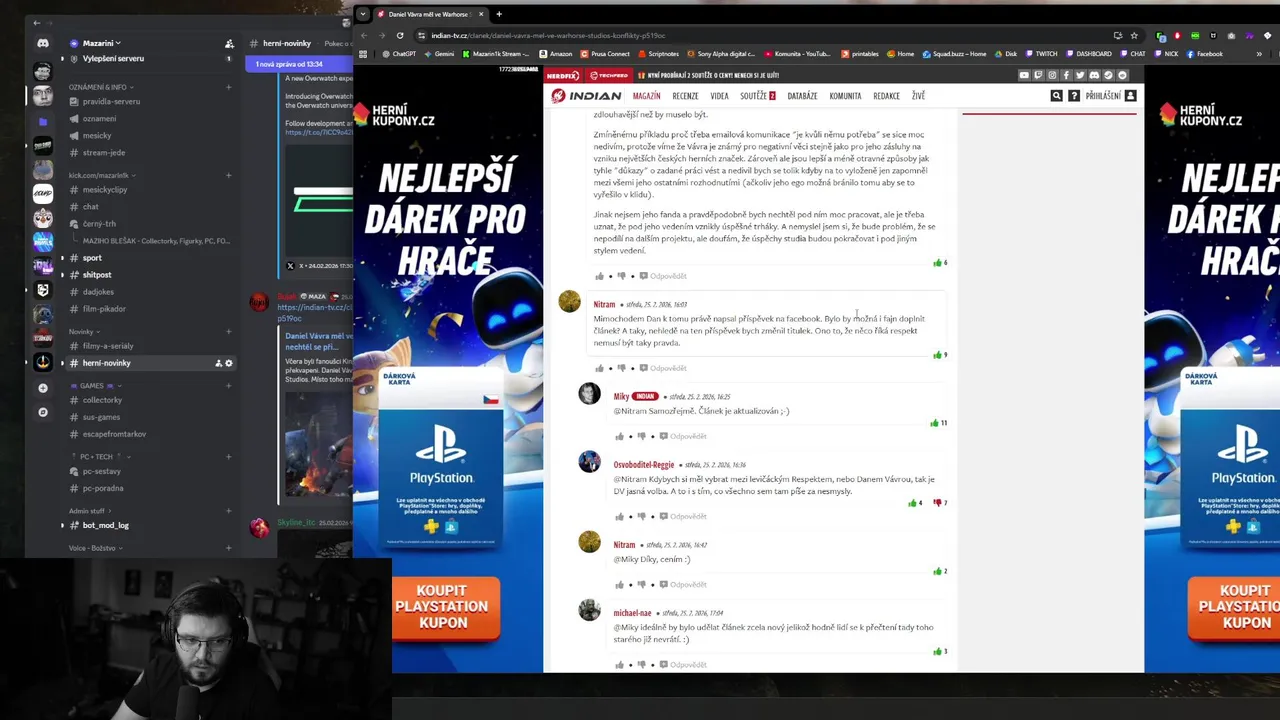
Task: Open Indian's Discord social icon in header
Action: point(1094,75)
